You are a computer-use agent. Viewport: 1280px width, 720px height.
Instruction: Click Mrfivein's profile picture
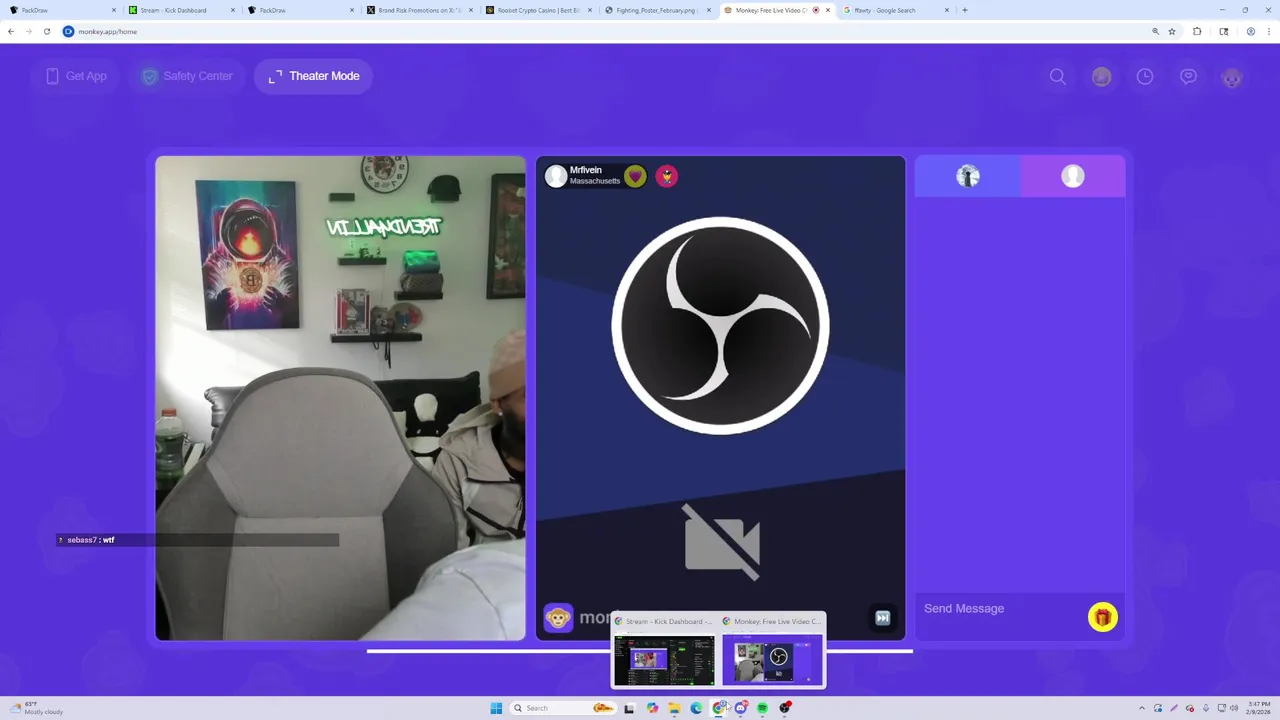point(556,176)
